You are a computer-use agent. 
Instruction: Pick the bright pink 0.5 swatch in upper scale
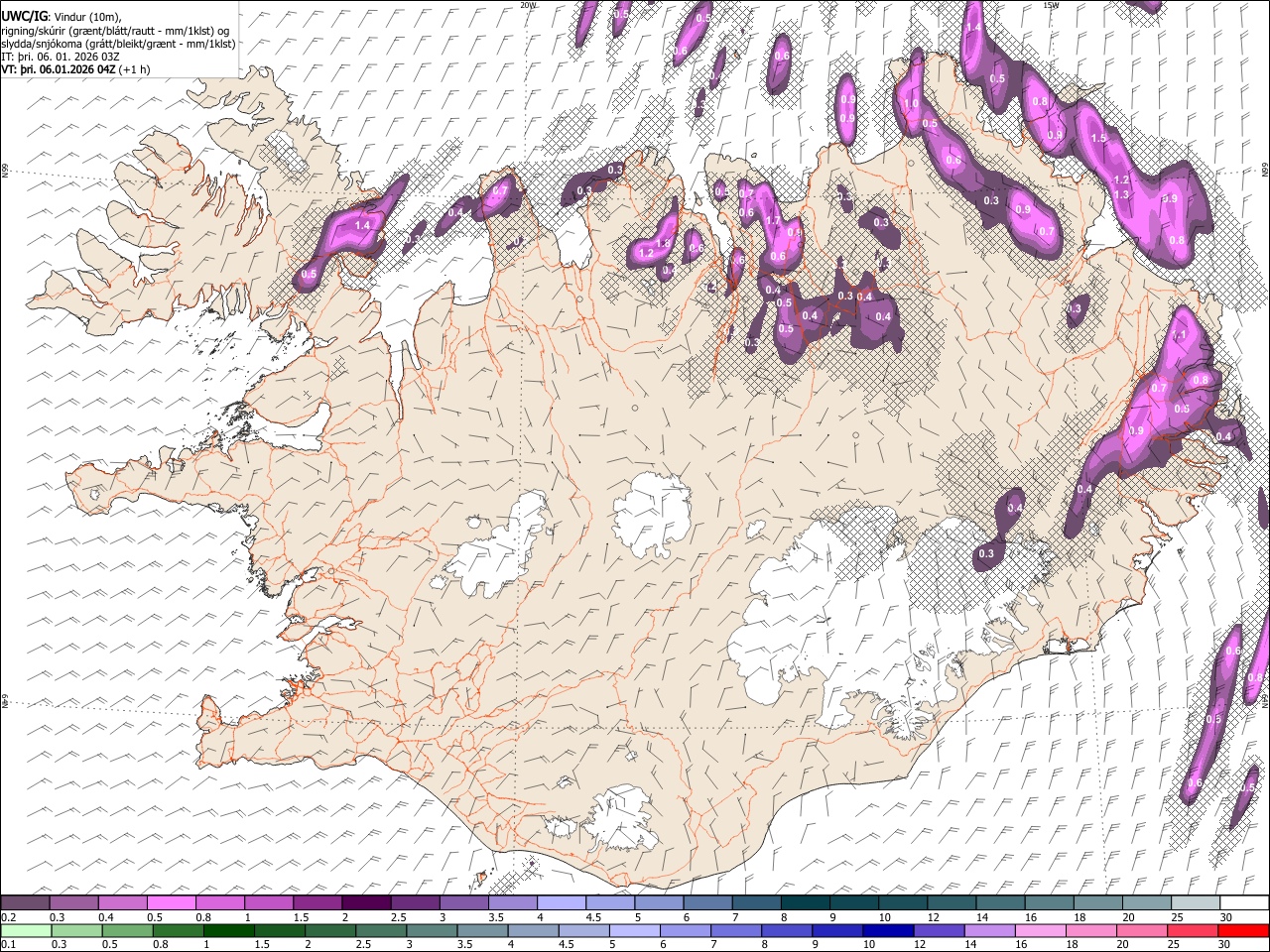[171, 903]
